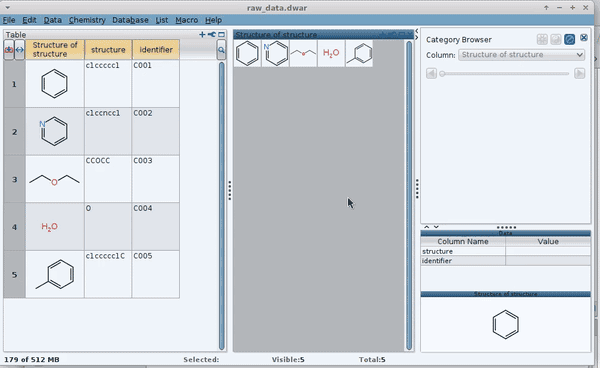Click the small arrow at the title bar's left end
The height and width of the screenshot is (368, 600).
tap(7, 7)
